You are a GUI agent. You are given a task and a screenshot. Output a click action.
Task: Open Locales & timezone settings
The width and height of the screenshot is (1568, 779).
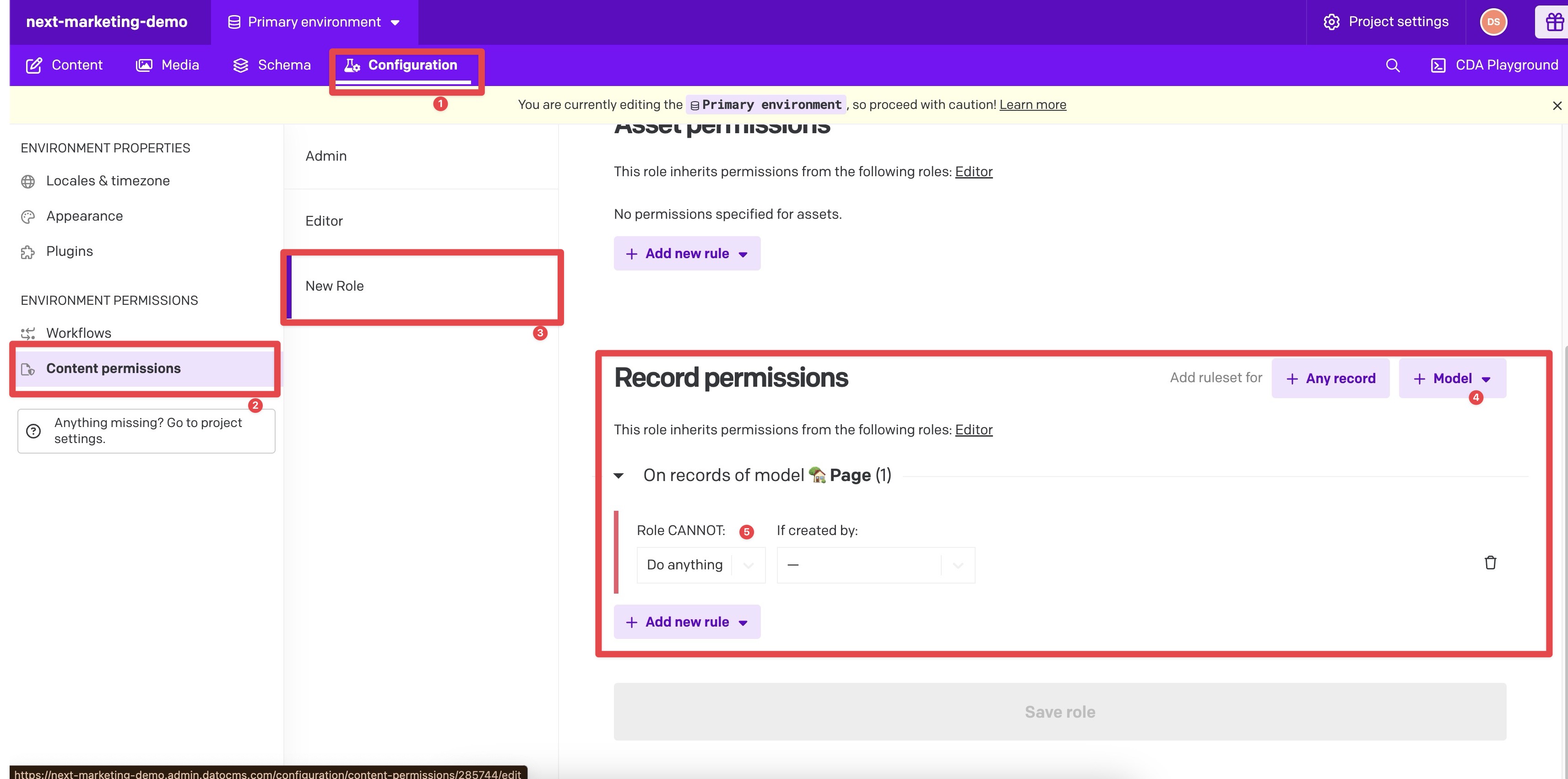click(108, 181)
